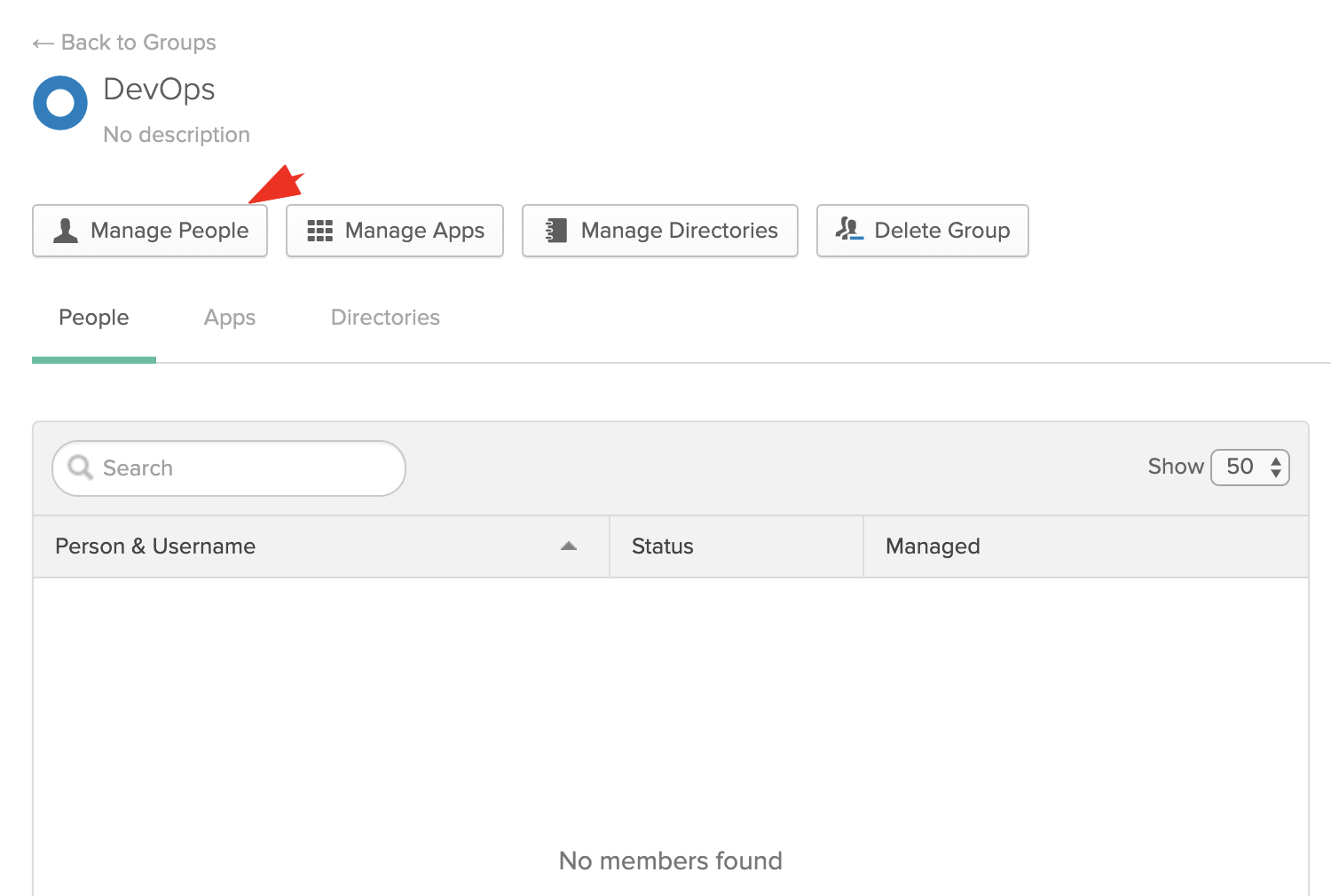Go back via the Back to Groups link
Image resolution: width=1331 pixels, height=896 pixels.
138,43
